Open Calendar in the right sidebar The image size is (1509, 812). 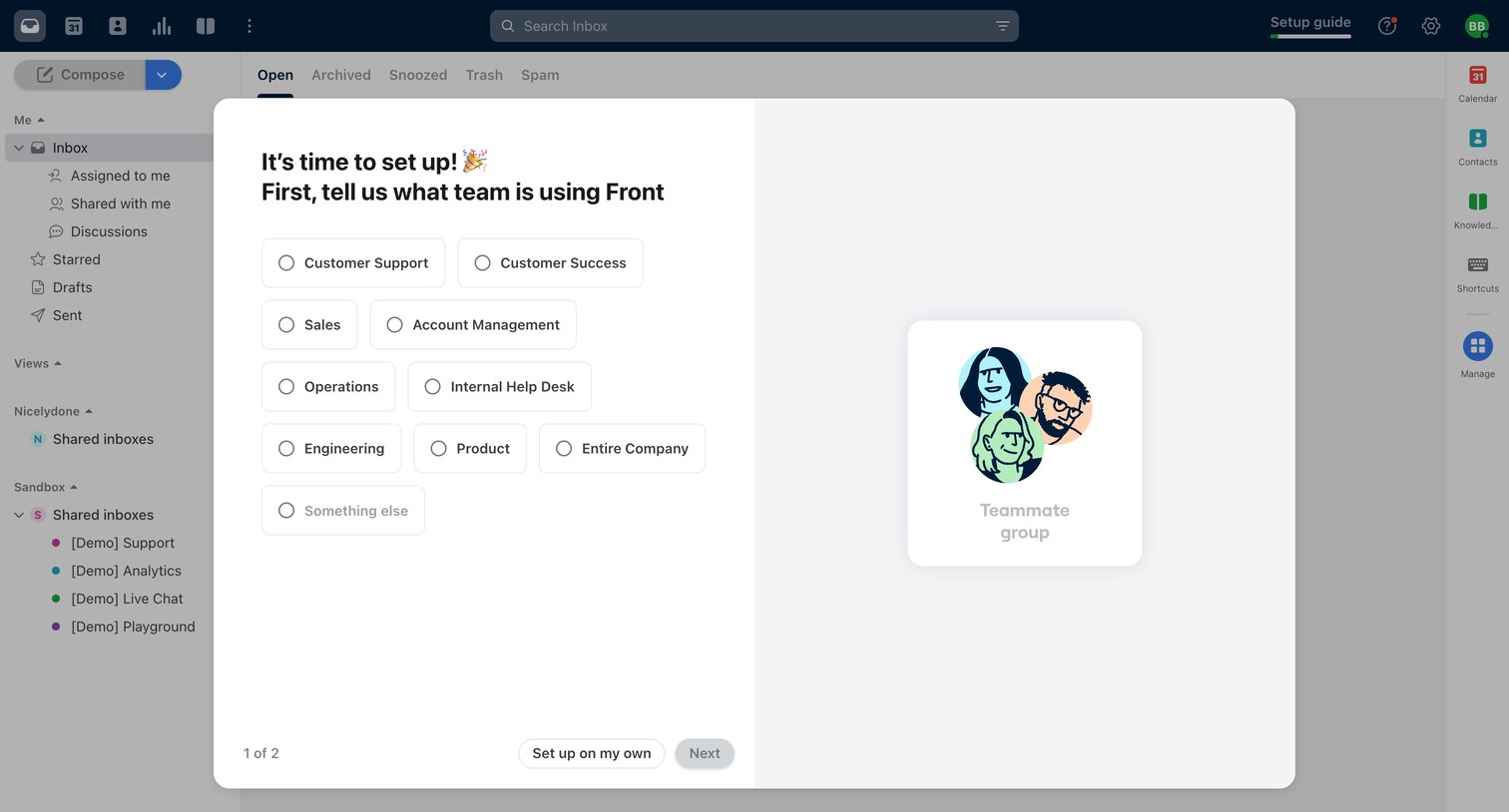tap(1478, 83)
